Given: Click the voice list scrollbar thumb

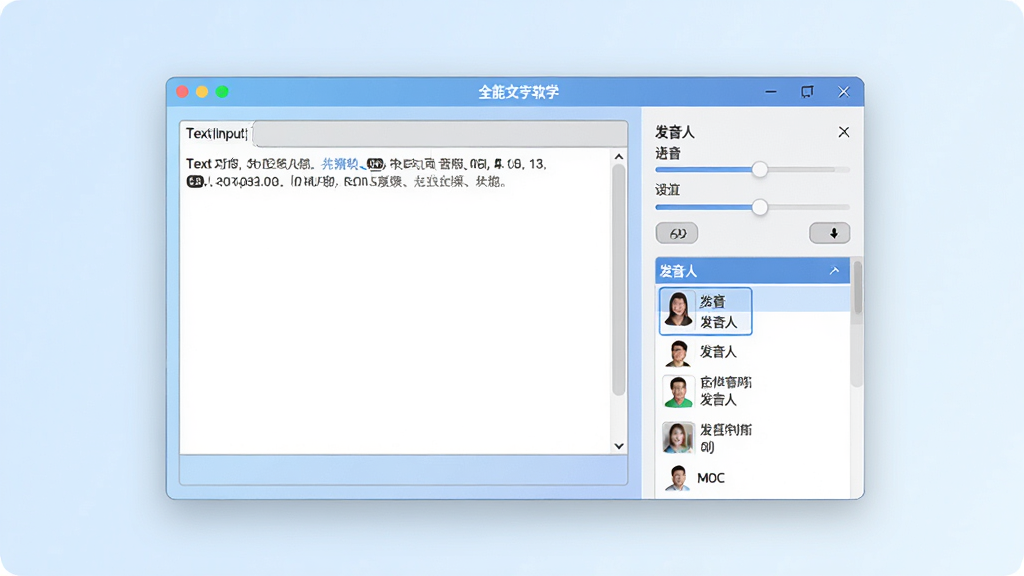Looking at the screenshot, I should [857, 285].
